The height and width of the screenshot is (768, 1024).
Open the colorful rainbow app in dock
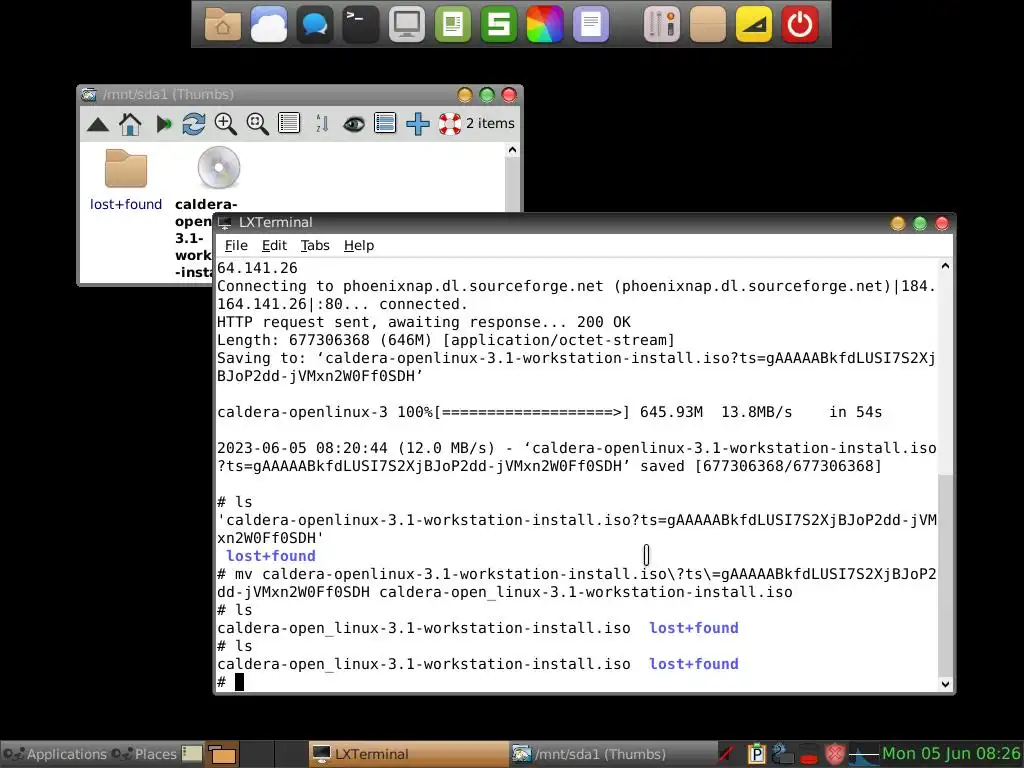545,25
